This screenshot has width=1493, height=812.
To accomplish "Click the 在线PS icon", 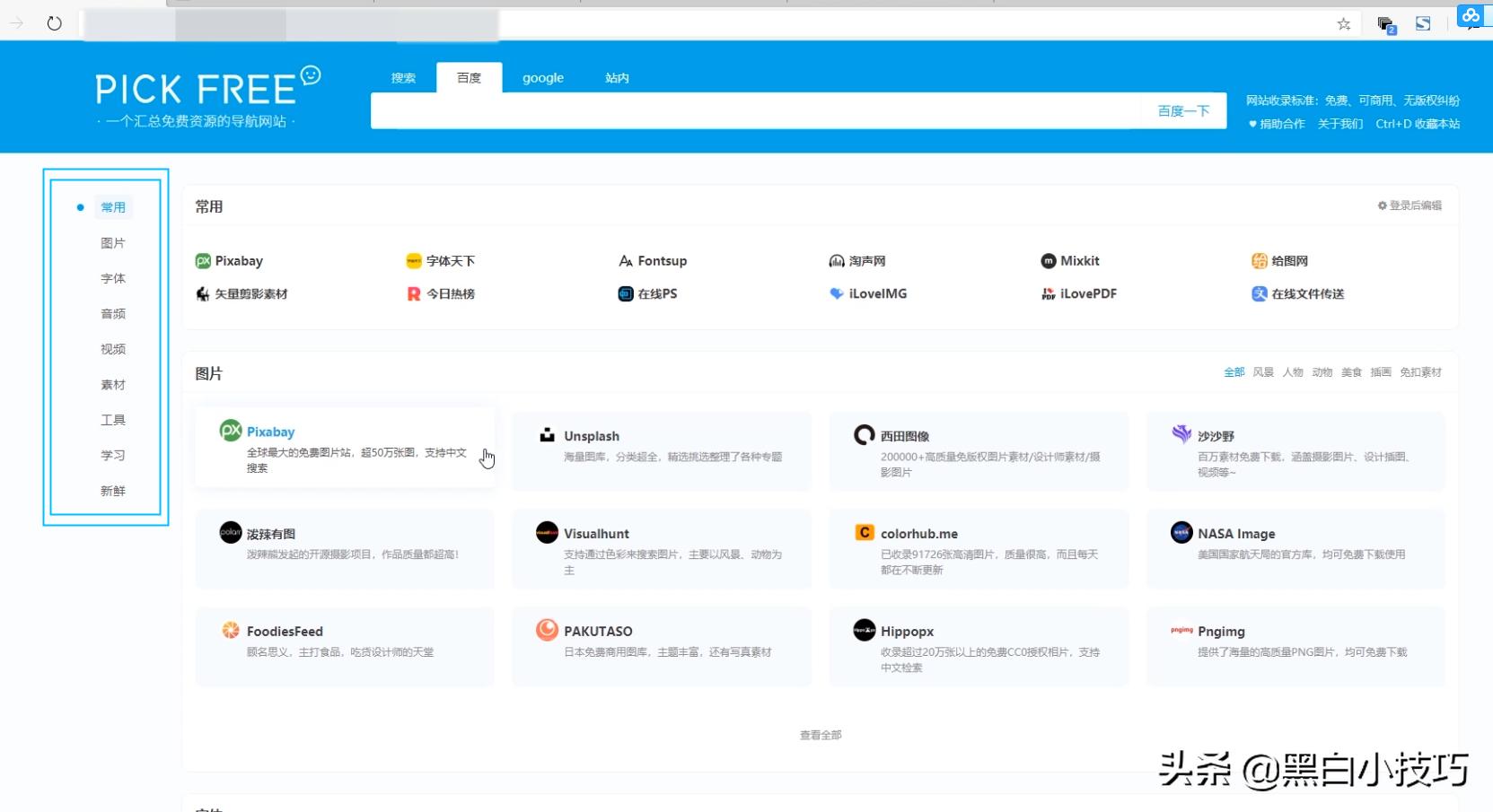I will (x=626, y=294).
